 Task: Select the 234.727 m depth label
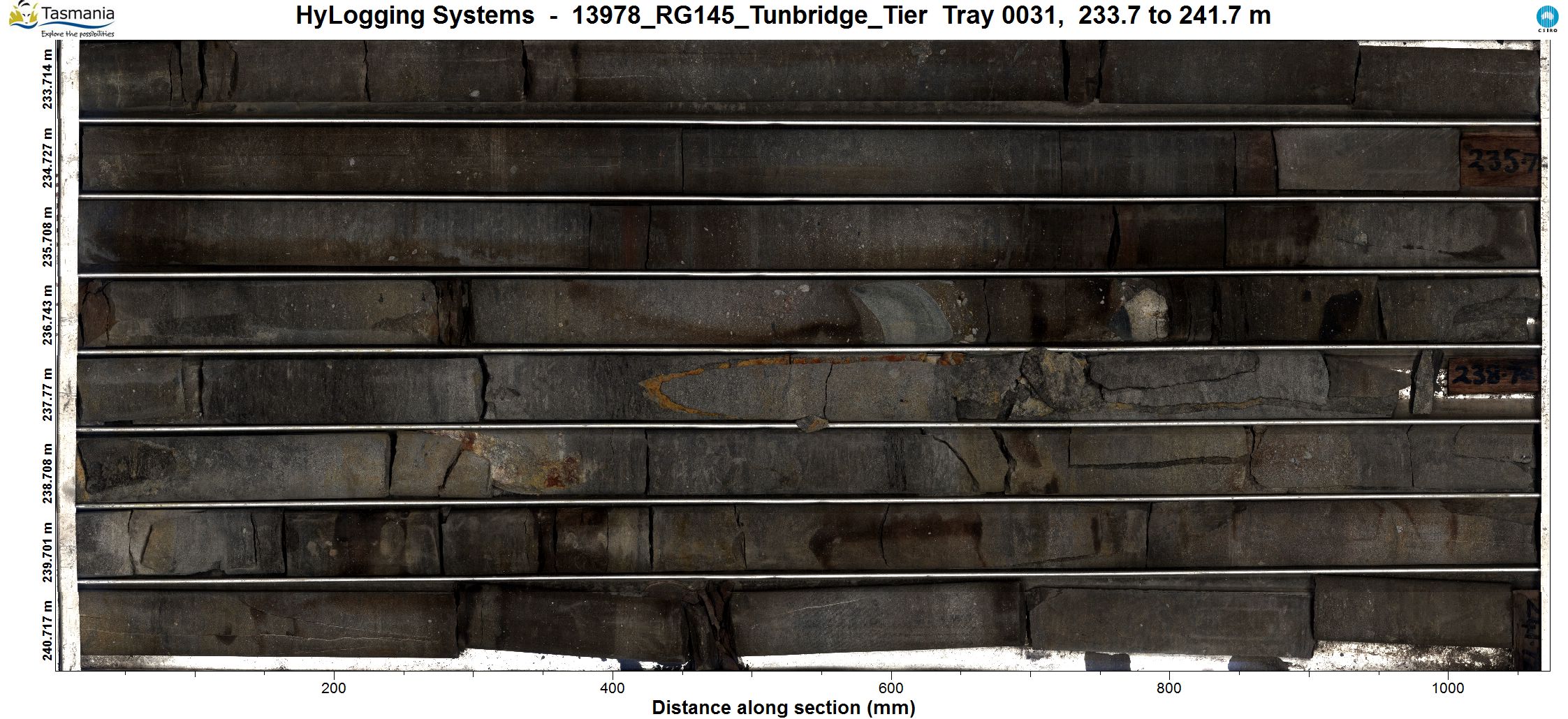pyautogui.click(x=47, y=158)
